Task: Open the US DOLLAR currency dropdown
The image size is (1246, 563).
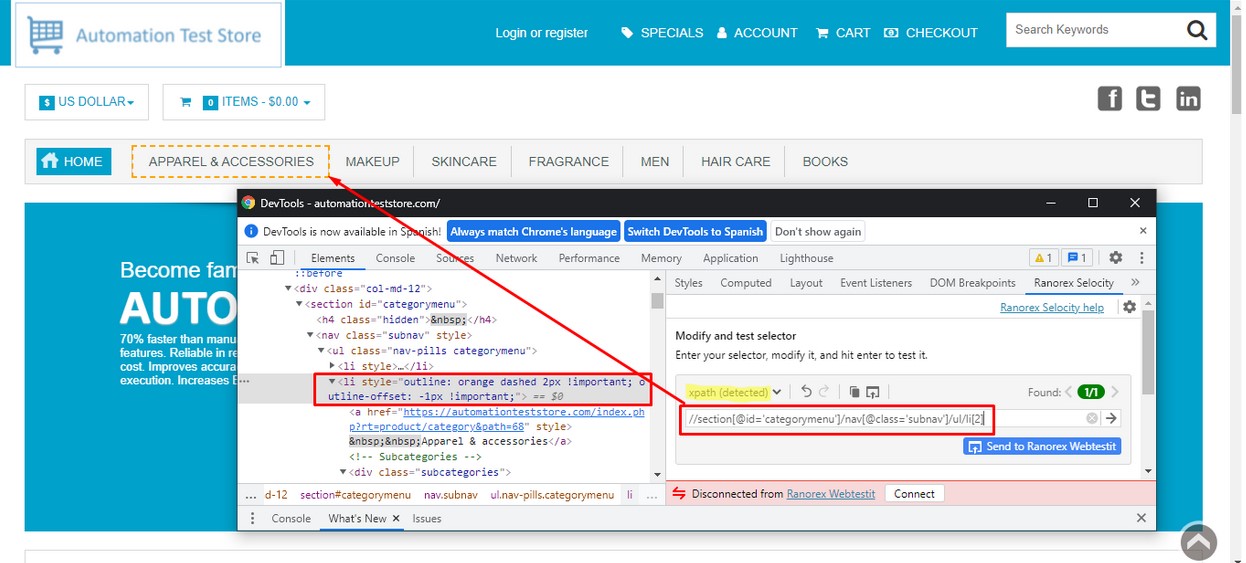Action: (87, 102)
